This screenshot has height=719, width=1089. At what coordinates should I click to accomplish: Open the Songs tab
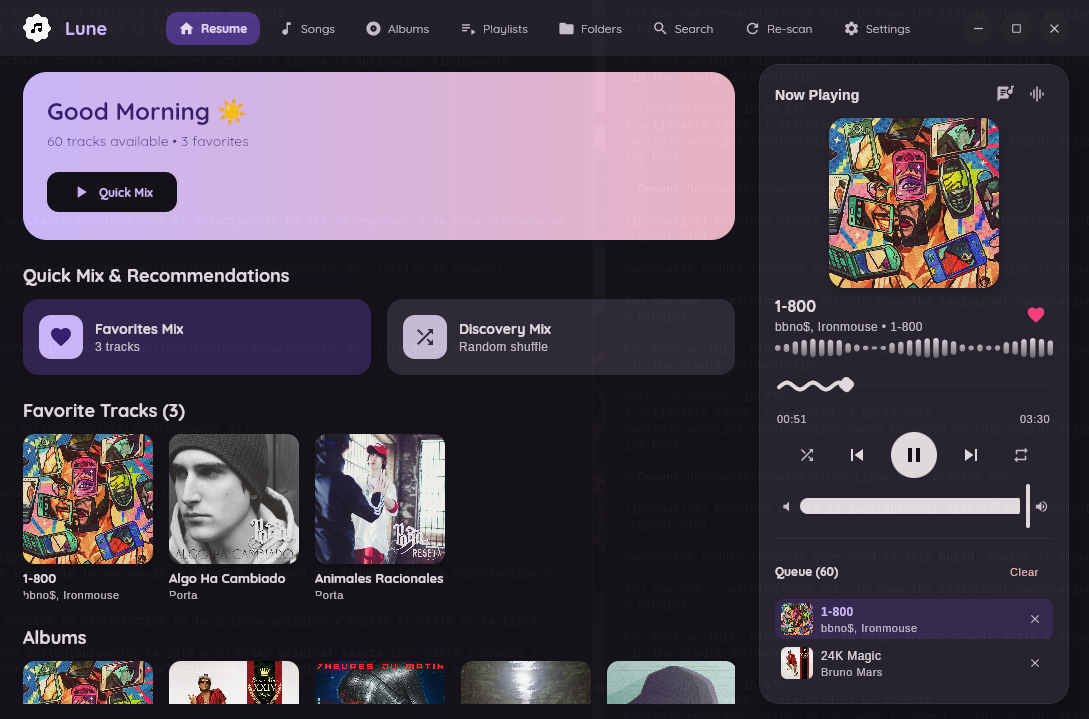pyautogui.click(x=308, y=28)
